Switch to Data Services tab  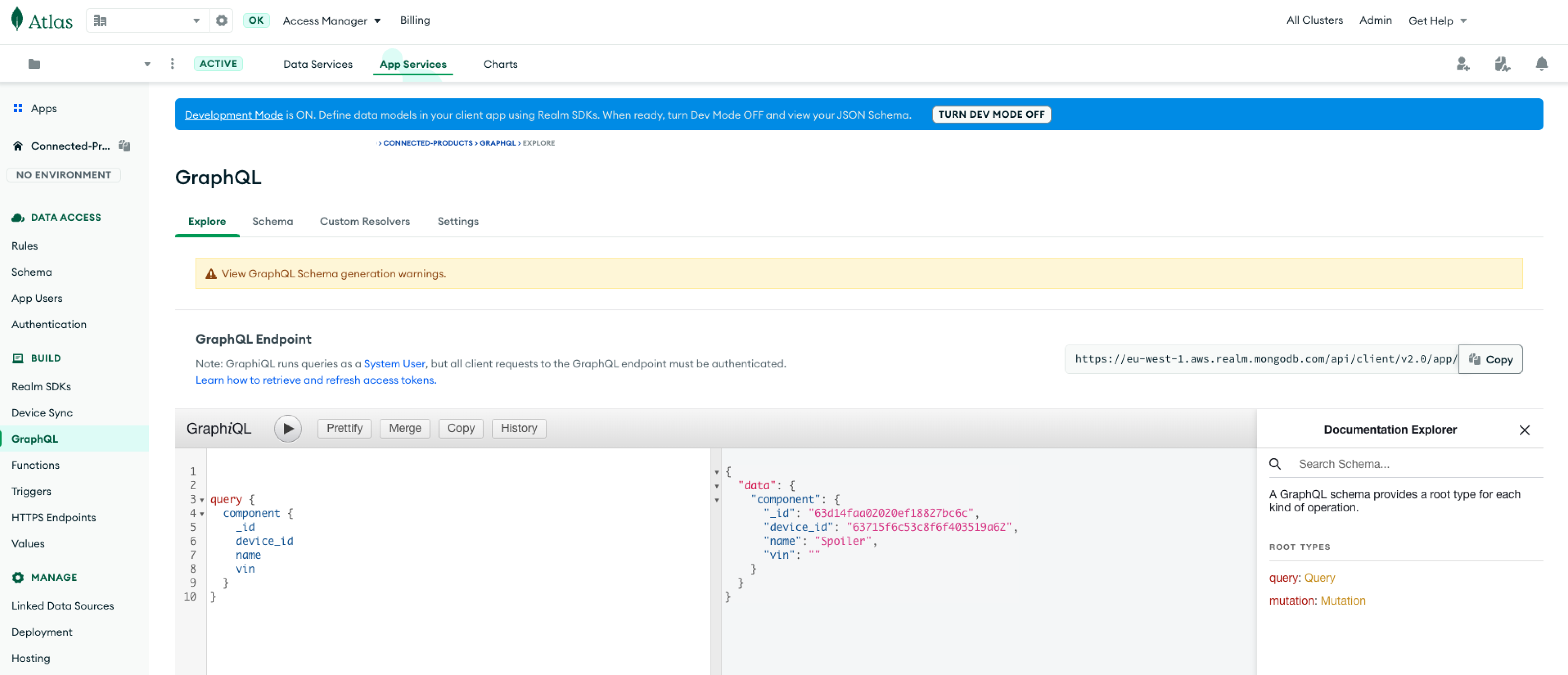pos(317,64)
